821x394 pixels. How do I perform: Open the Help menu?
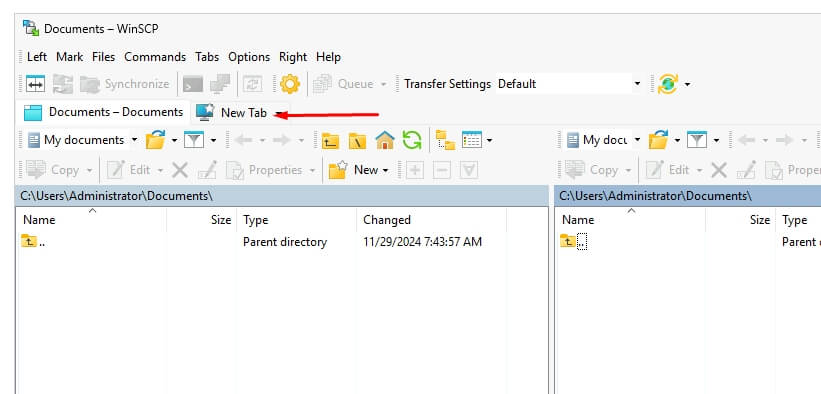328,57
